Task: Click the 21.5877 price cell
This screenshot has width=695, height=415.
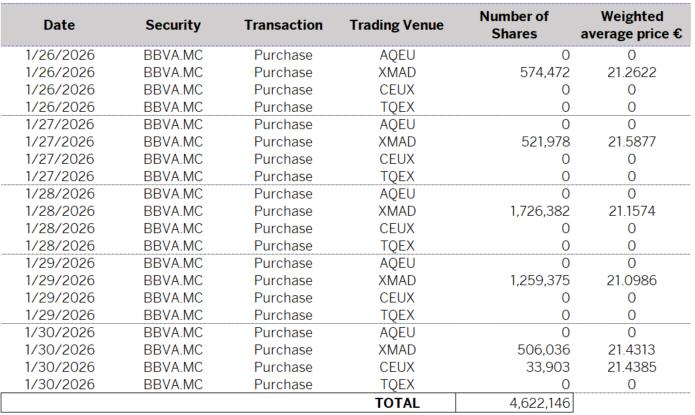Action: 631,142
